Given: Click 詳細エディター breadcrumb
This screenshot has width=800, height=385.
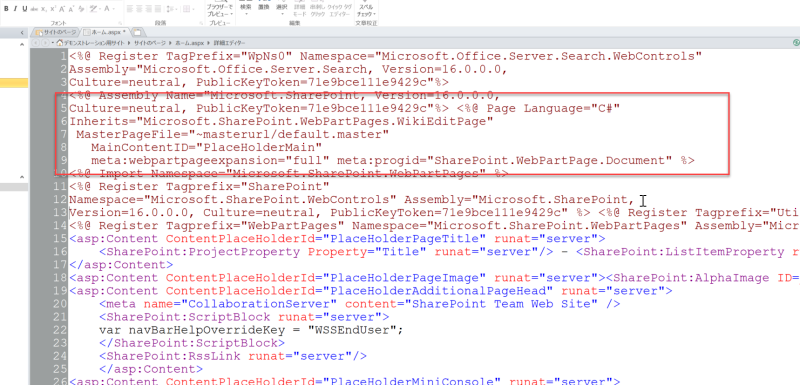Looking at the screenshot, I should pyautogui.click(x=229, y=43).
